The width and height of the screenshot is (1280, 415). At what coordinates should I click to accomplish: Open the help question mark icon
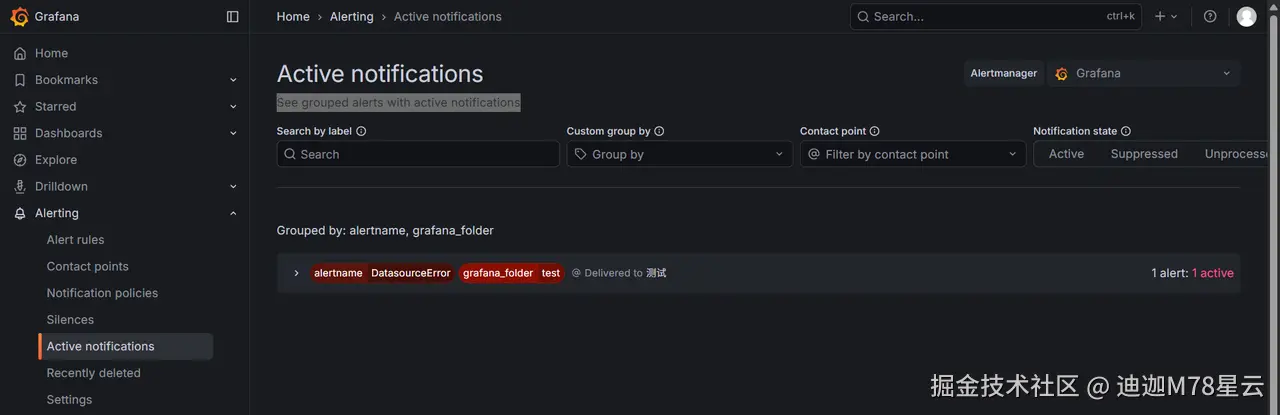1210,16
